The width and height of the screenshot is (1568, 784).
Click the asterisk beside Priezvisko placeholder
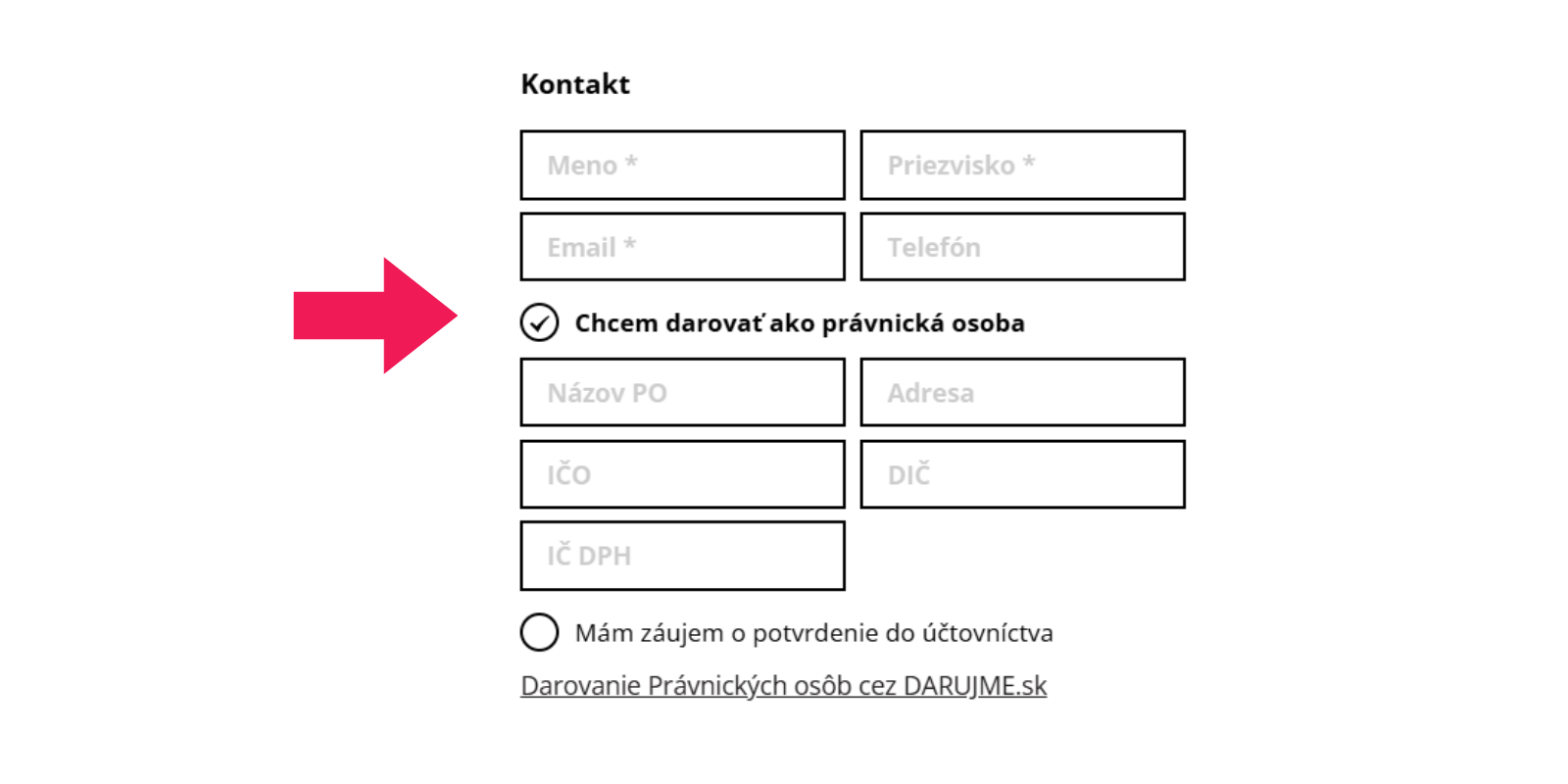tap(1029, 162)
